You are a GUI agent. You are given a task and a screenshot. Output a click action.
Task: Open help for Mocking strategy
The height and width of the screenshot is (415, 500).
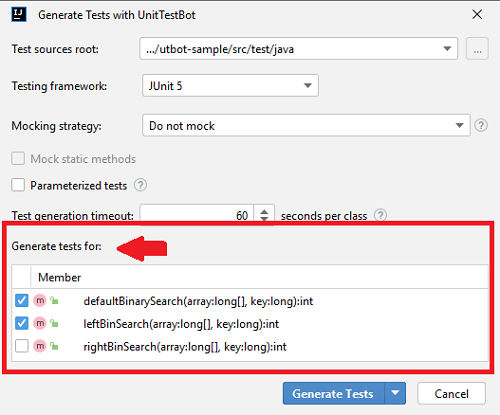pos(481,125)
